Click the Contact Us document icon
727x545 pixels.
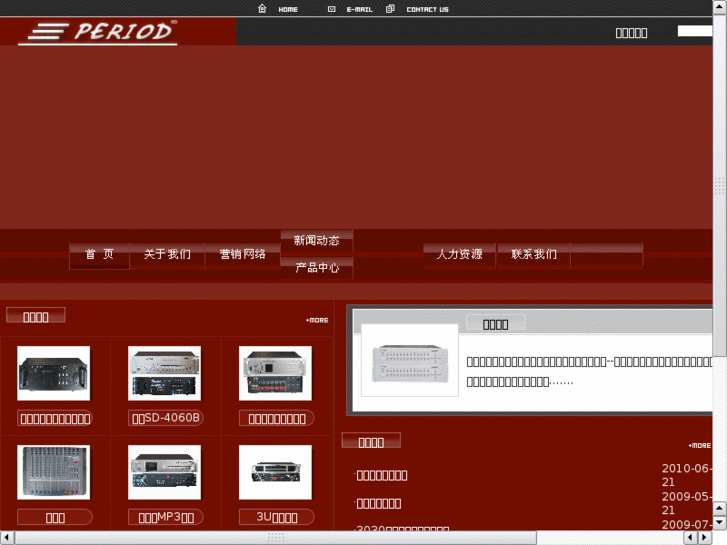click(x=390, y=8)
